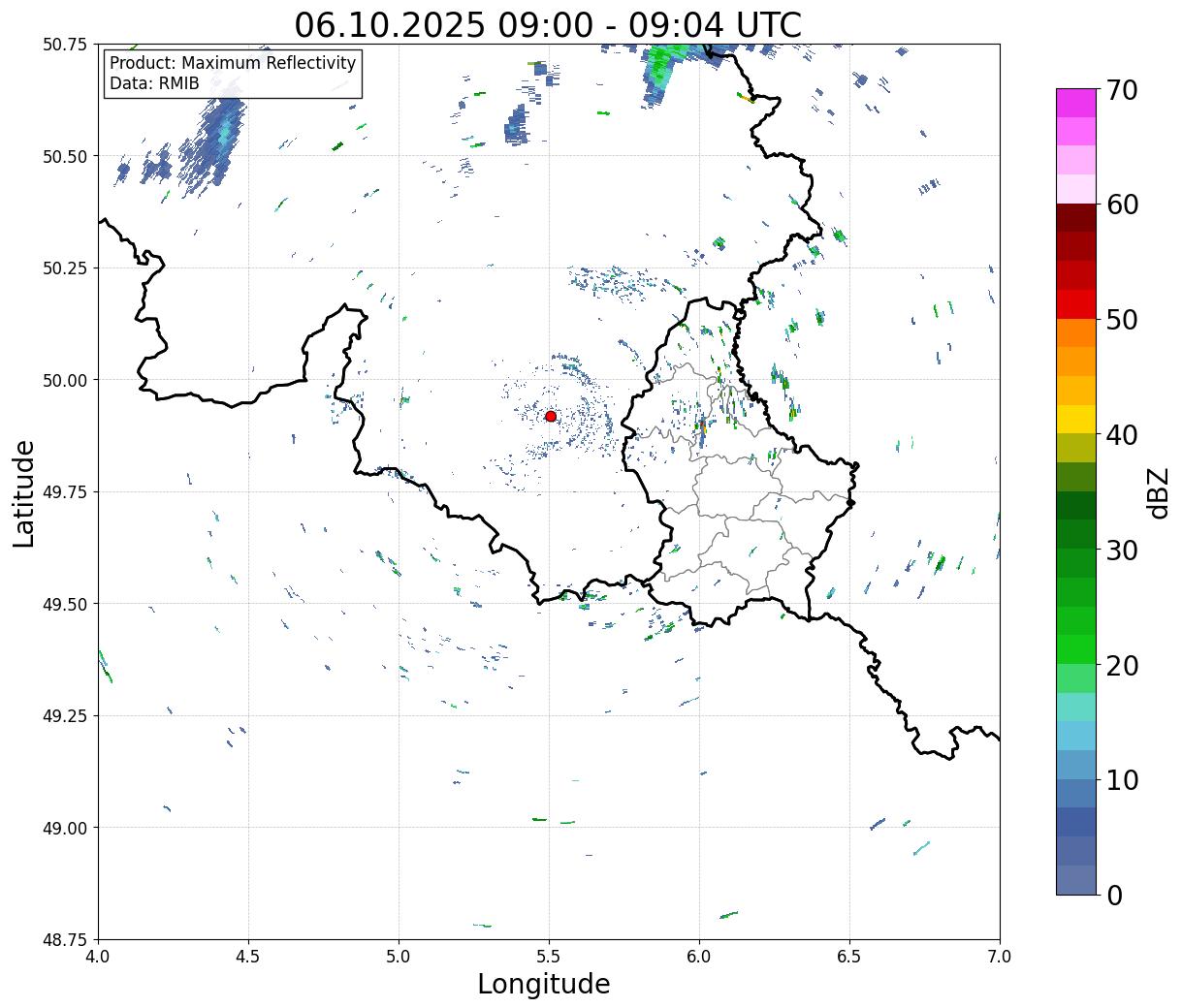Click the red radar location marker
Viewport: 1182px width, 1008px height.
551,416
